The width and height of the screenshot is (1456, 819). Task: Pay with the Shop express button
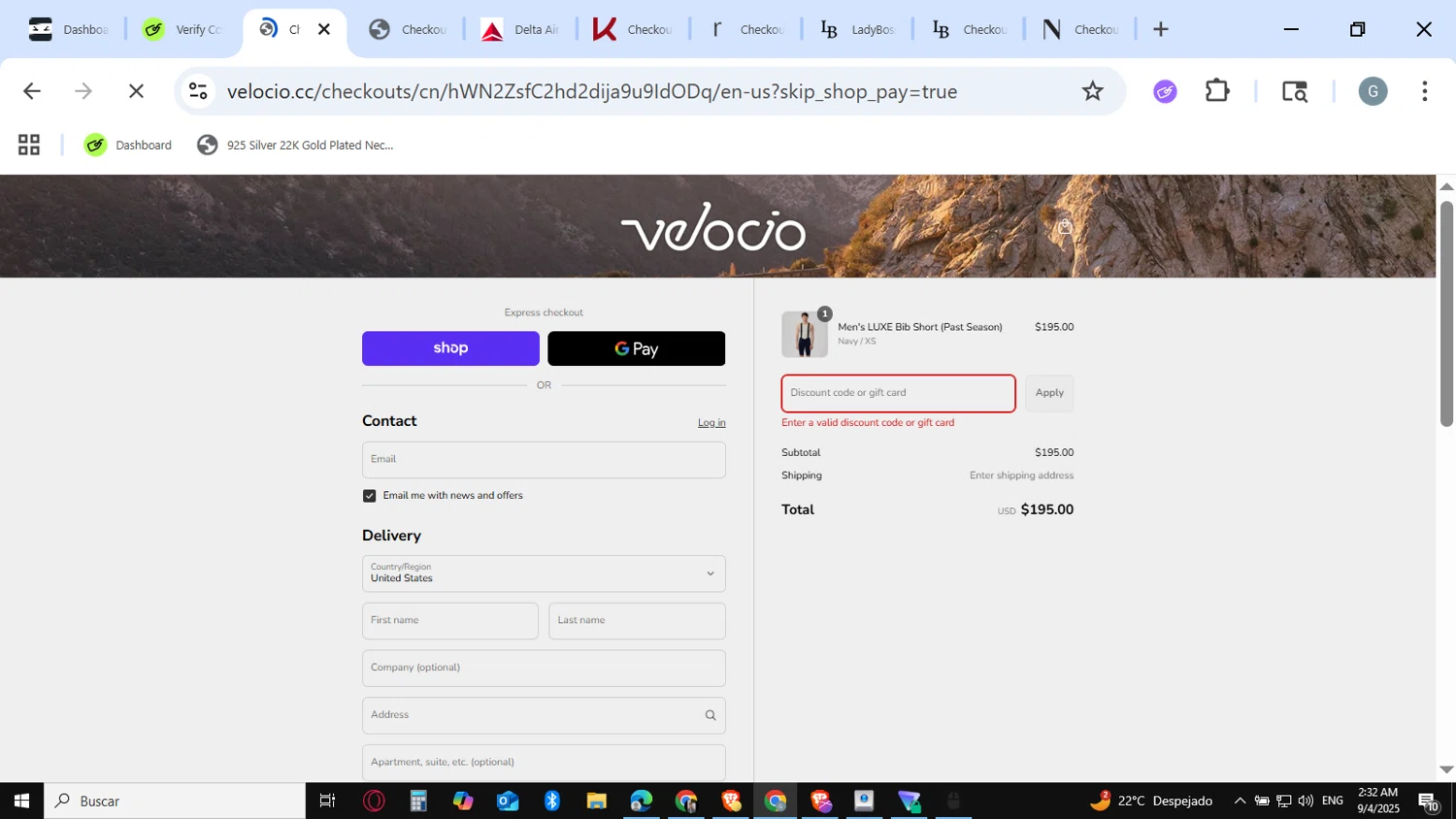point(450,348)
